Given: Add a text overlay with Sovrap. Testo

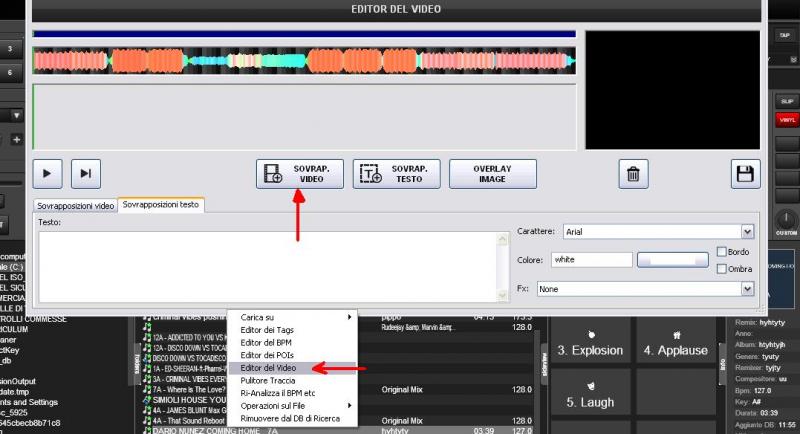Looking at the screenshot, I should click(x=396, y=174).
